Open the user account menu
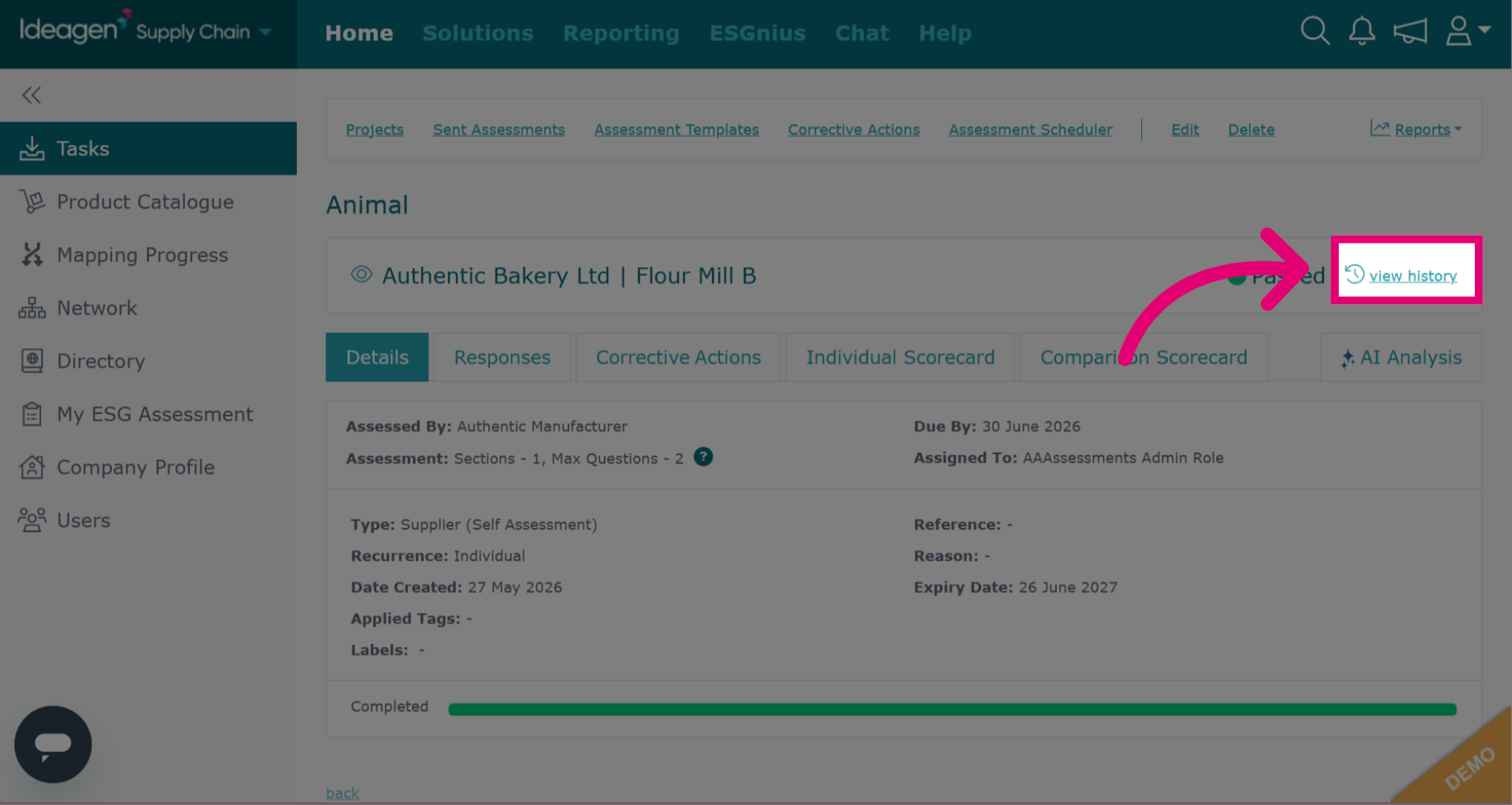The image size is (1512, 805). pos(1467,32)
